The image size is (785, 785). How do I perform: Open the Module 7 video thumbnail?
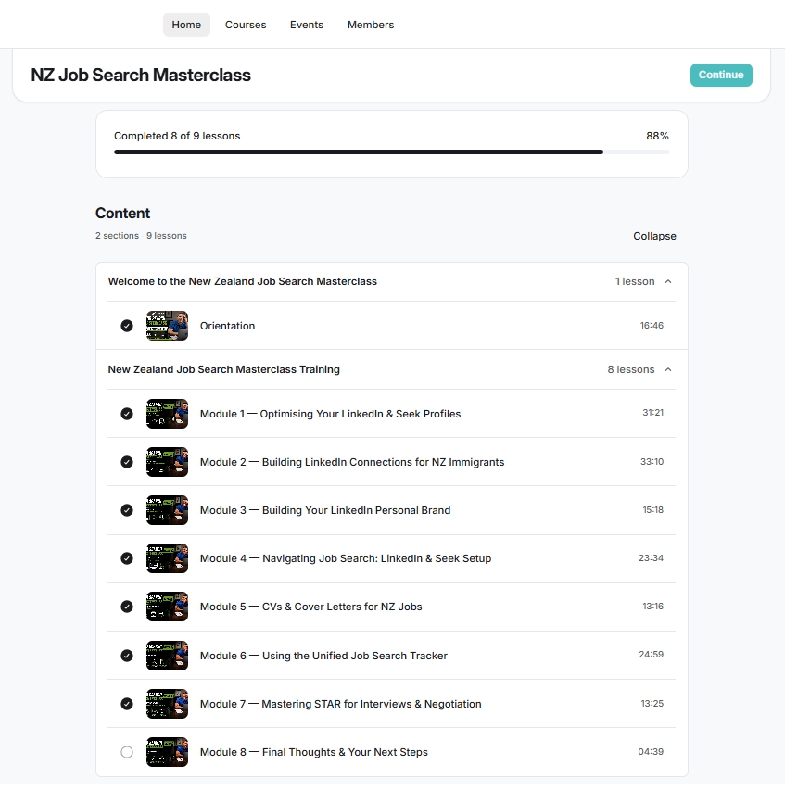167,703
